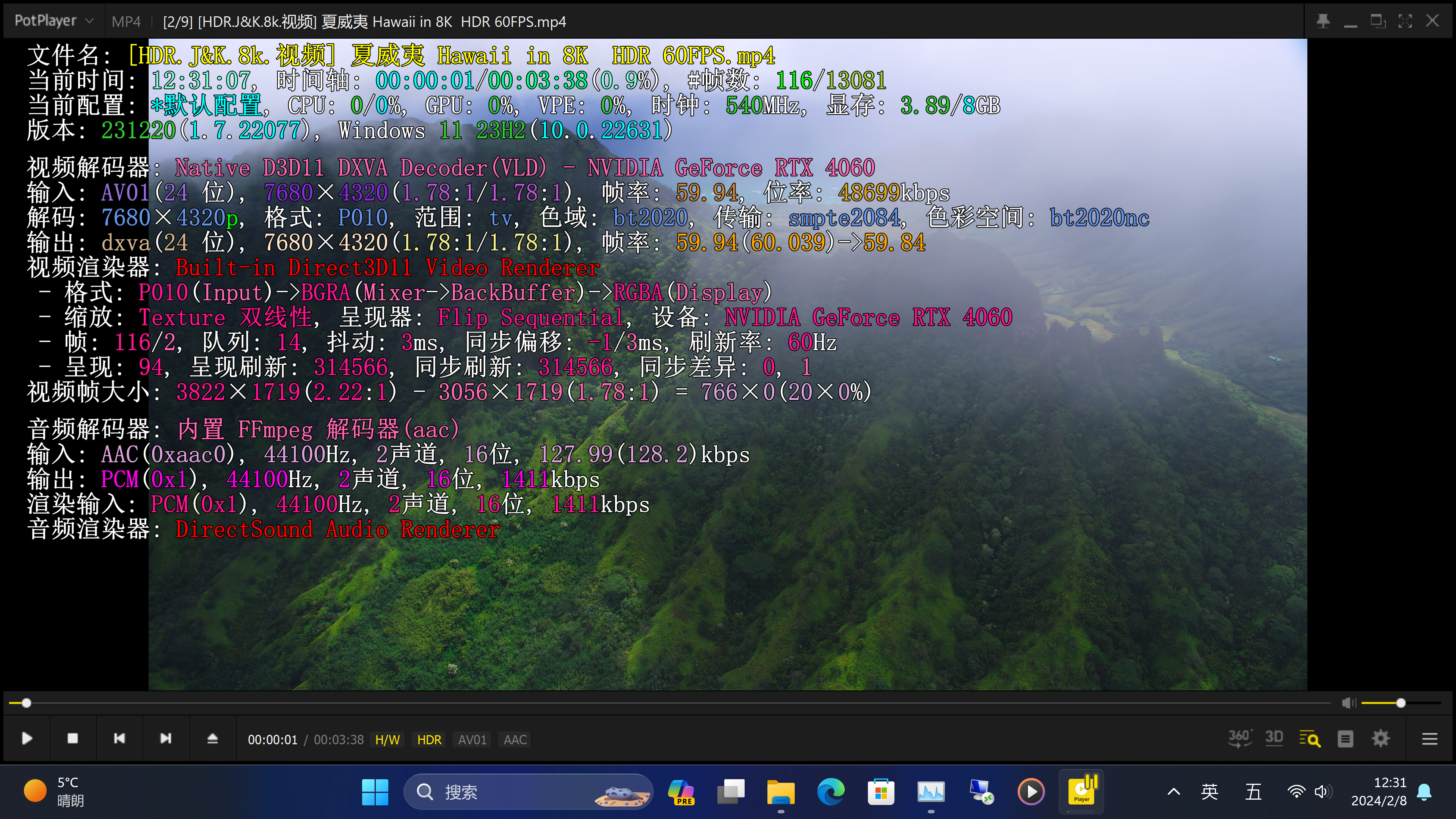
Task: Click the AAC audio indicator
Action: click(514, 739)
